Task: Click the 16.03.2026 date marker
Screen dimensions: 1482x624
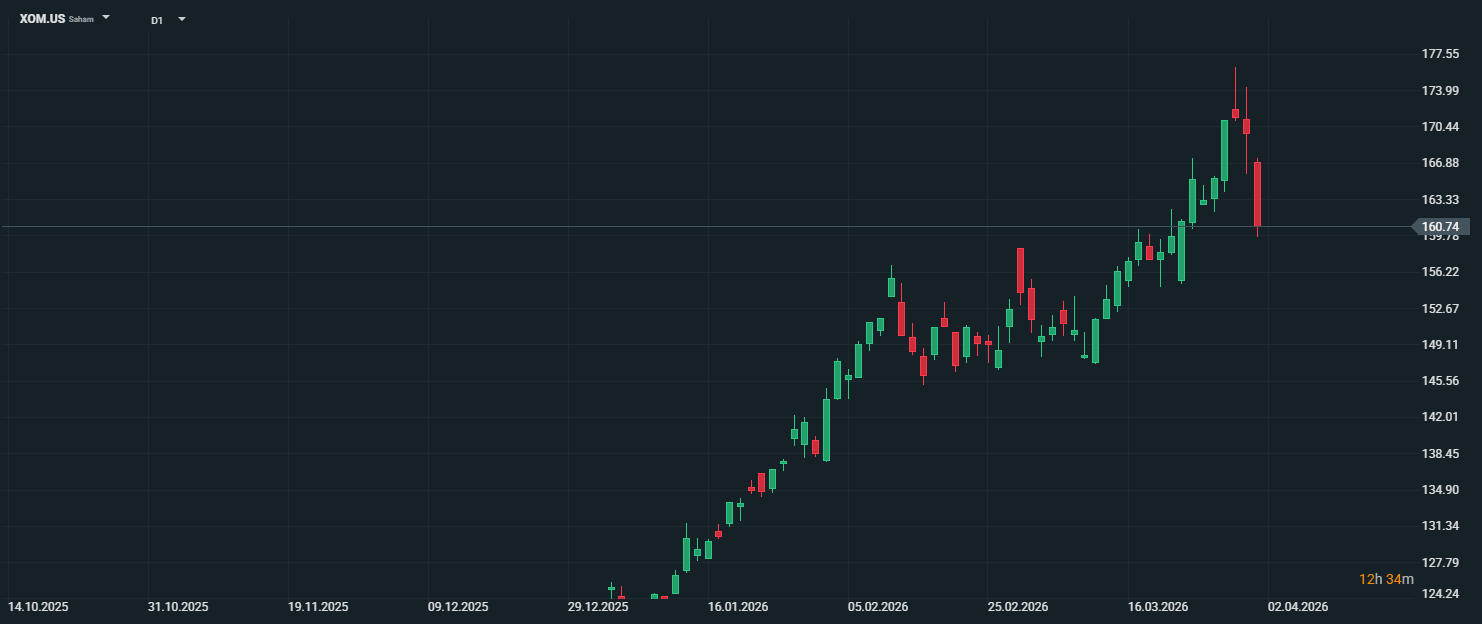Action: 1158,607
